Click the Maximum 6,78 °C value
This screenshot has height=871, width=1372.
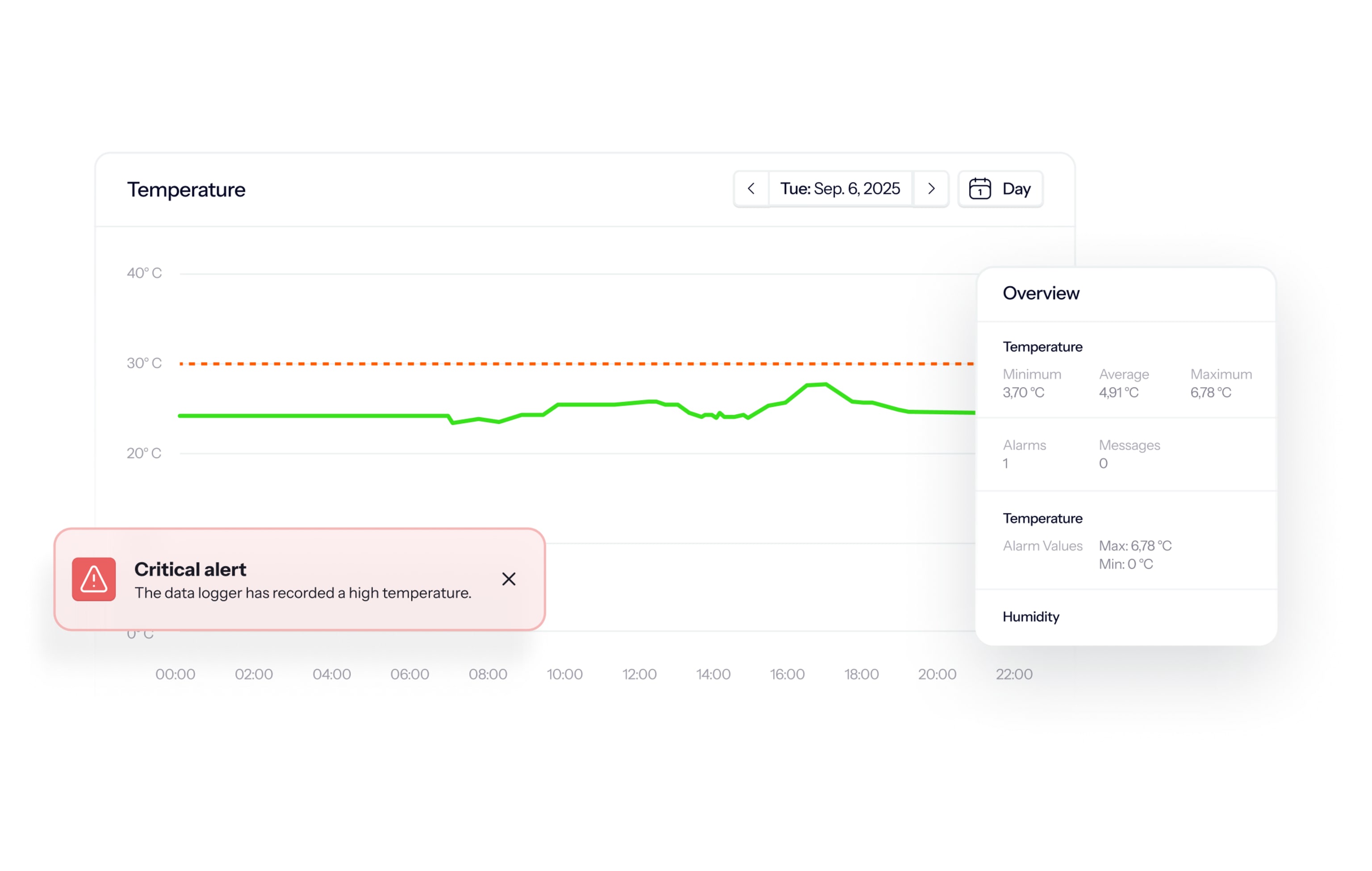[x=1211, y=392]
